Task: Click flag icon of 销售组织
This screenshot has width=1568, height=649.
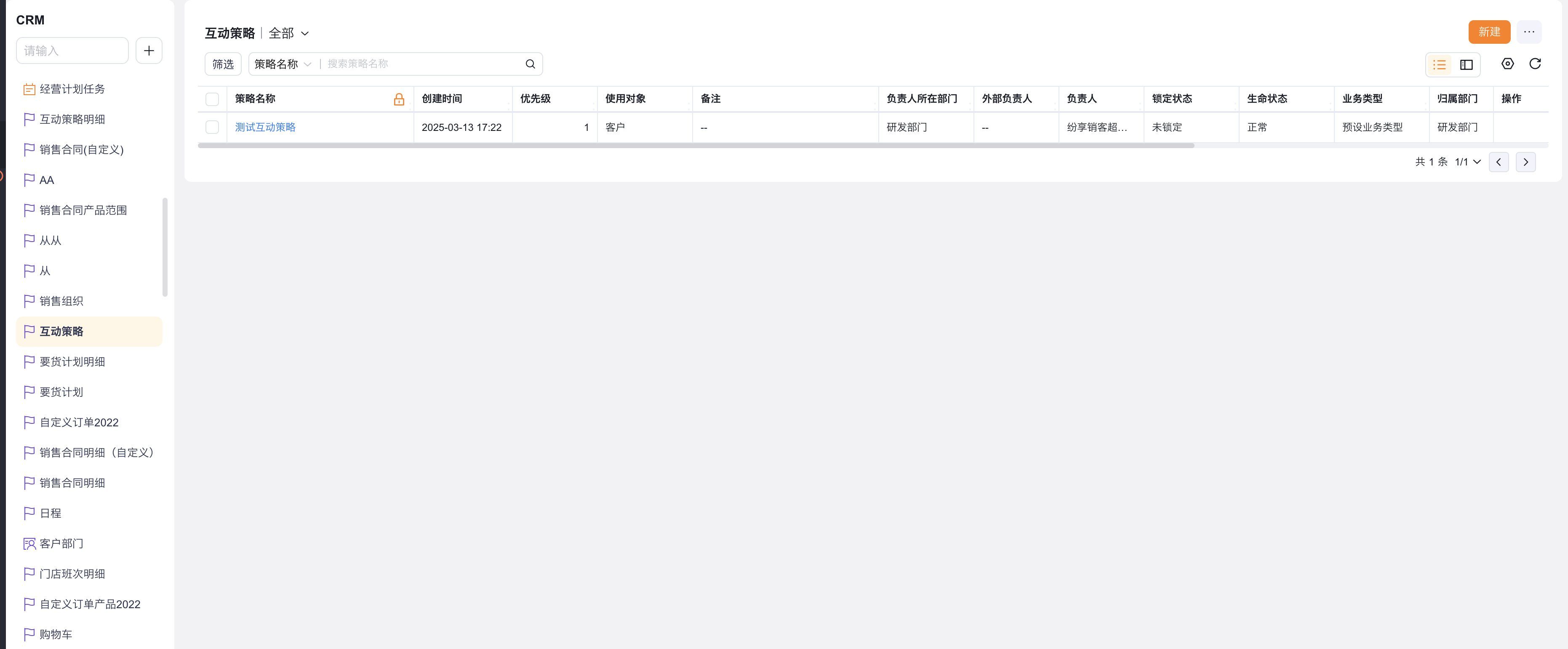Action: coord(29,301)
